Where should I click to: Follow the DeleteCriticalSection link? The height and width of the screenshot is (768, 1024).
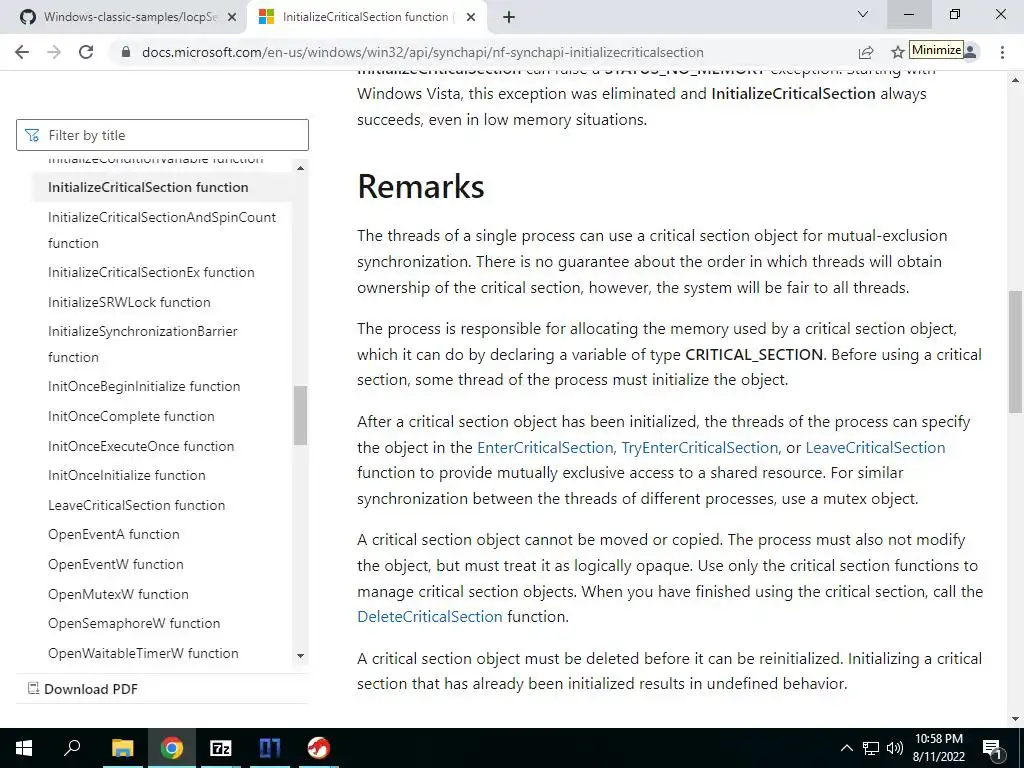pos(430,616)
